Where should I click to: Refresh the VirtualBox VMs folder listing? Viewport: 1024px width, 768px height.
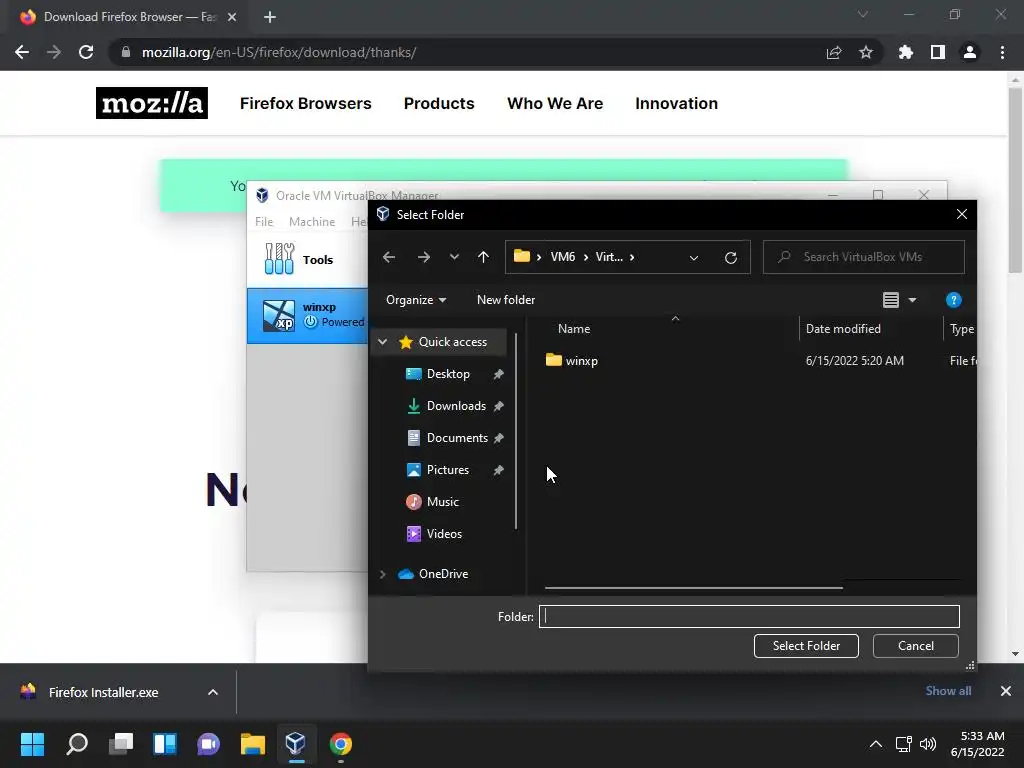click(x=731, y=257)
